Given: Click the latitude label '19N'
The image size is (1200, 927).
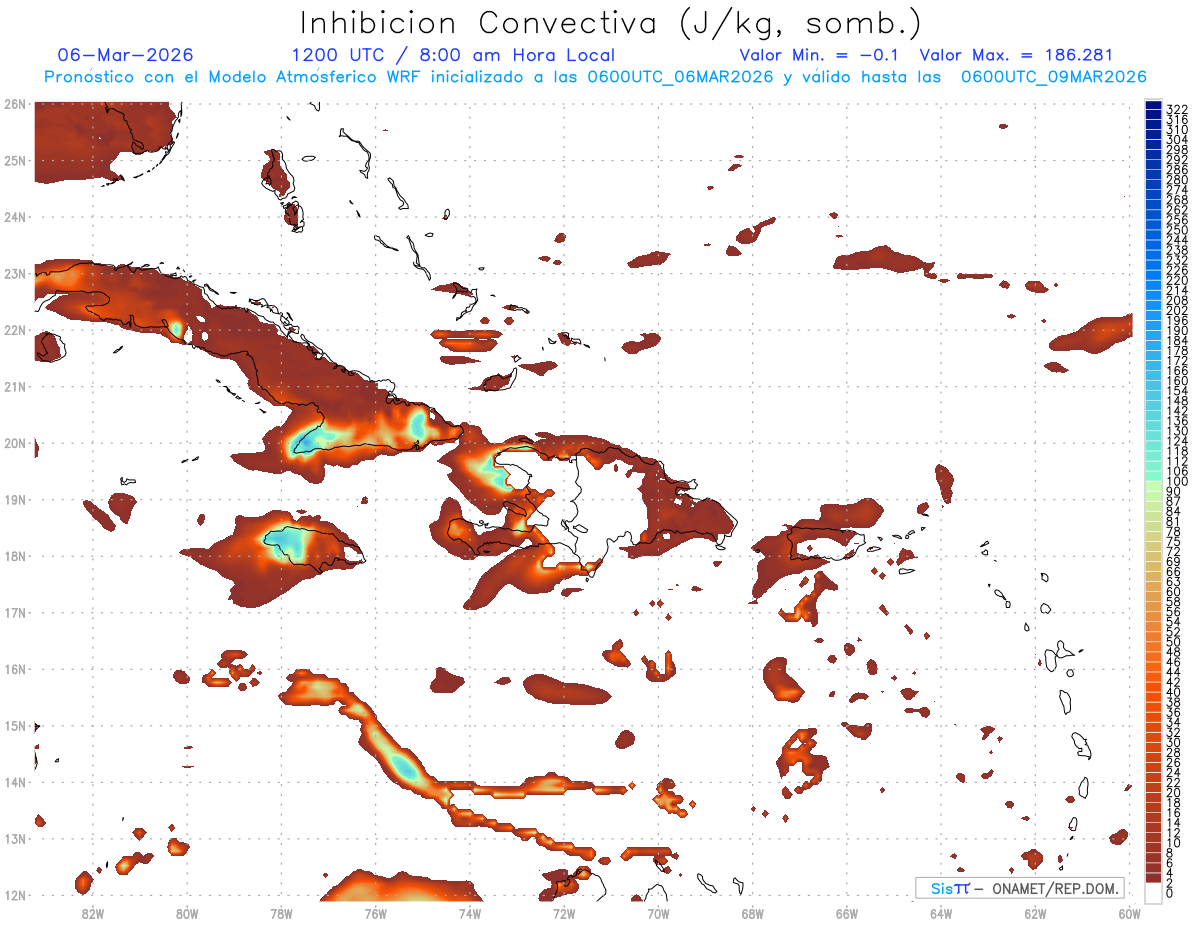Looking at the screenshot, I should [15, 499].
